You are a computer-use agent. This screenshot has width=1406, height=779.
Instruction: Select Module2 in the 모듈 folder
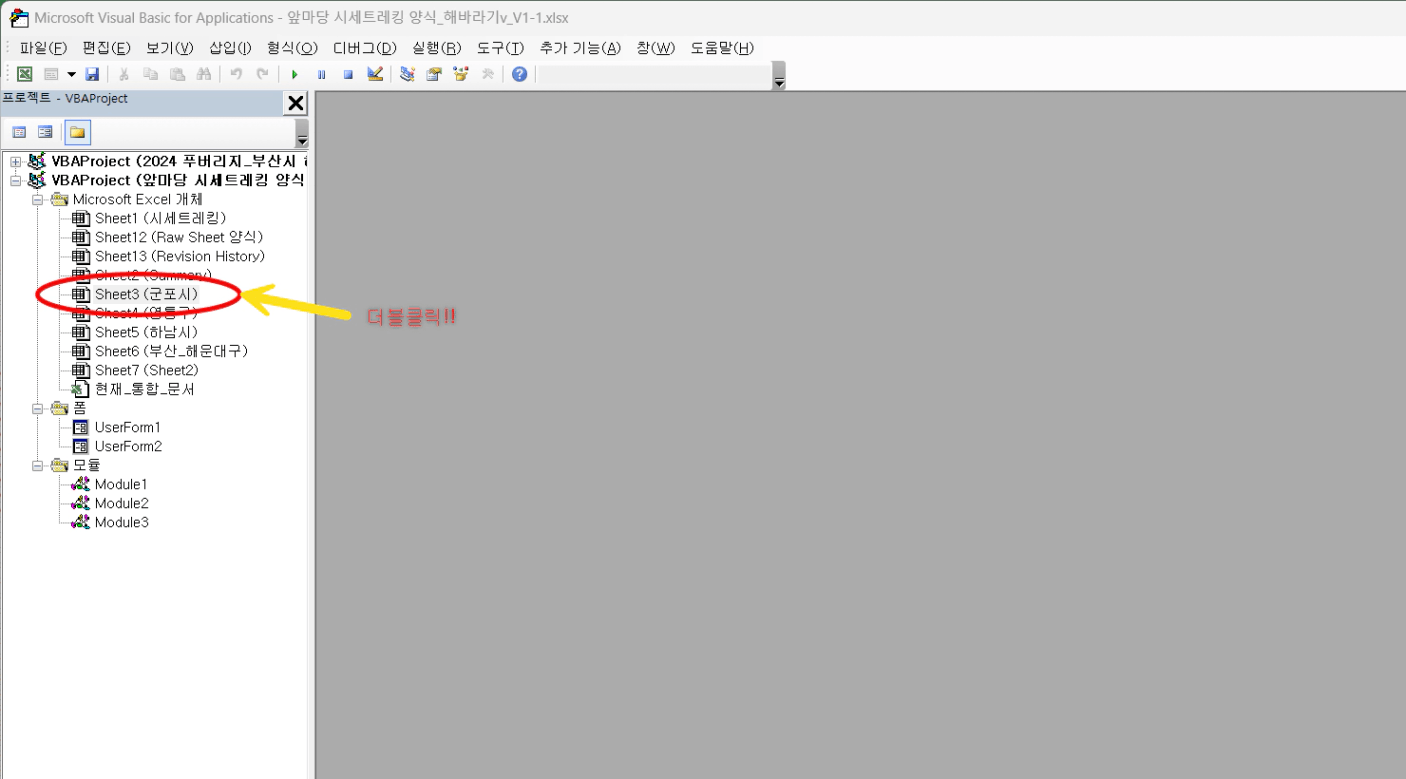[122, 504]
